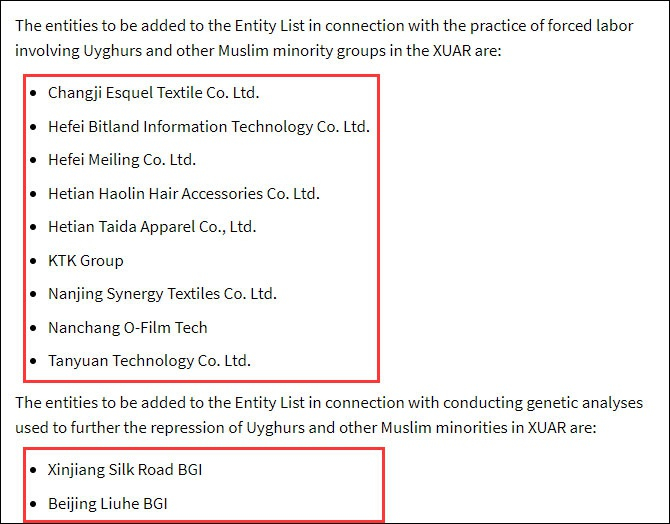Select the Nanchang O-Film Tech item
Screen dimensions: 670x524
tap(128, 327)
